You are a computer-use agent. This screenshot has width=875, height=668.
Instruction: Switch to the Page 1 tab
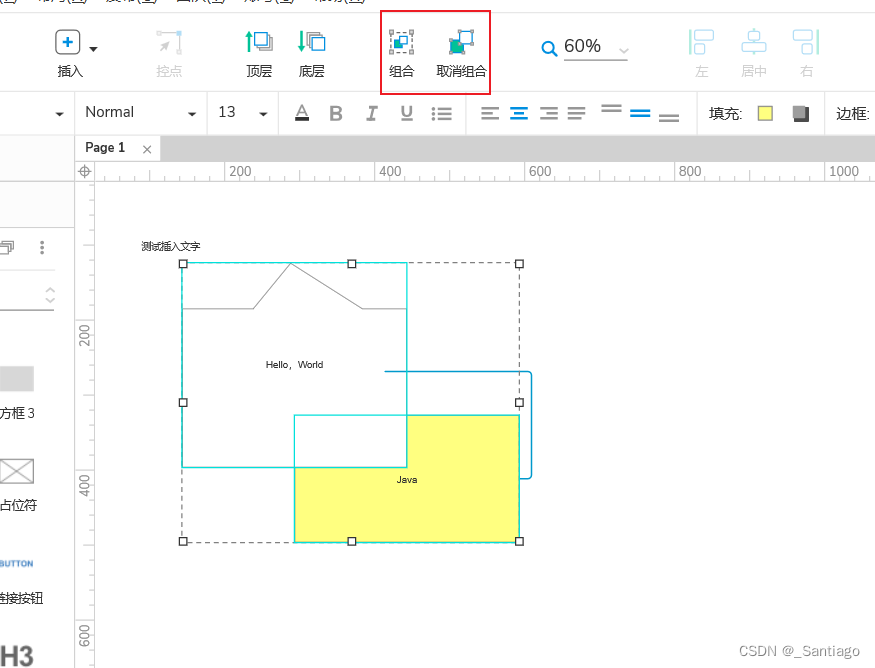pos(105,148)
